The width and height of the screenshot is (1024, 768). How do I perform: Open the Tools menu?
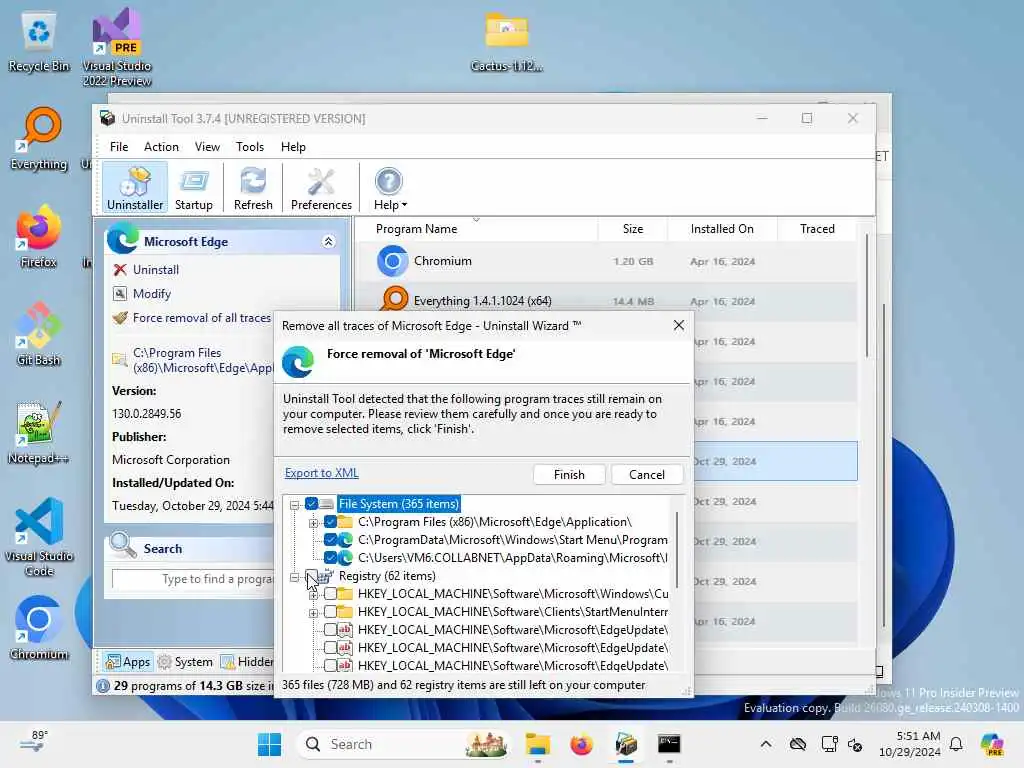pyautogui.click(x=249, y=147)
